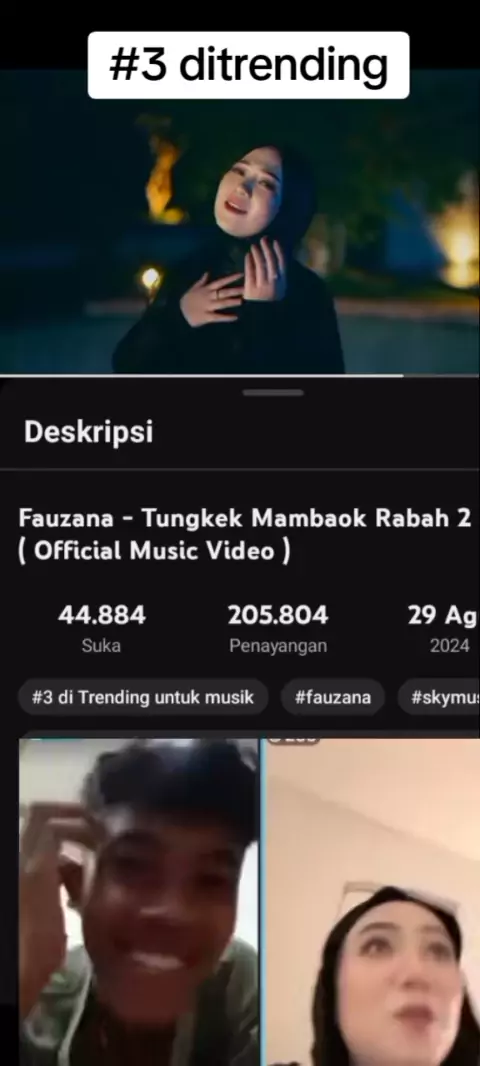Tap the viewer count badge above right video
Image resolution: width=480 pixels, height=1066 pixels.
point(293,740)
